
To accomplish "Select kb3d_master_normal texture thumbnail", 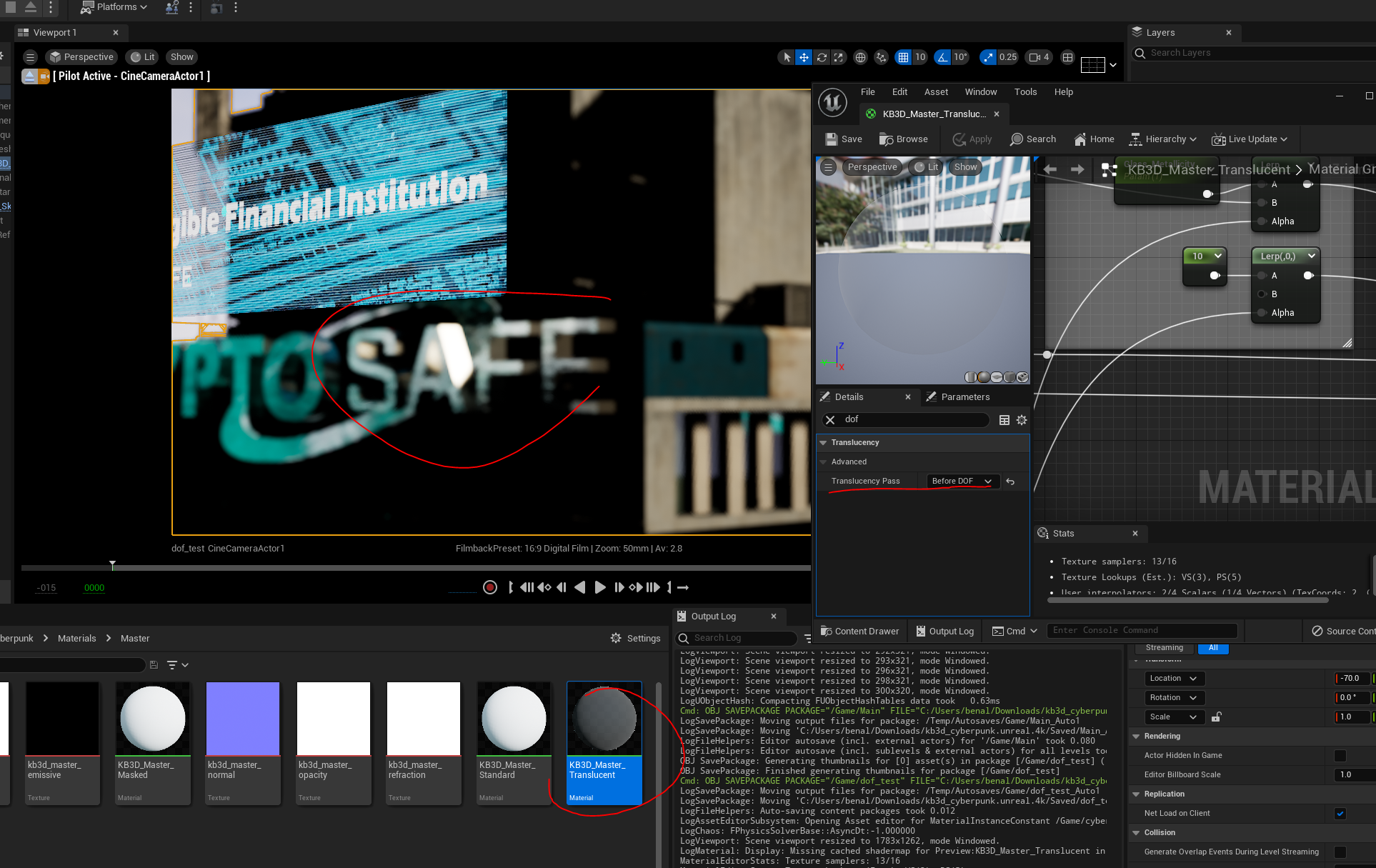I will 243,719.
